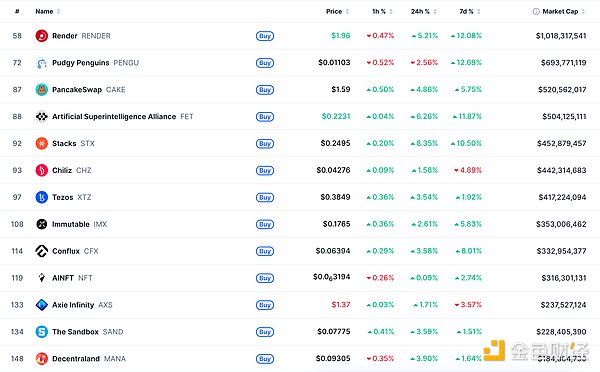The image size is (600, 372).
Task: Click Conflux market cap $332,954,377
Action: (x=561, y=251)
